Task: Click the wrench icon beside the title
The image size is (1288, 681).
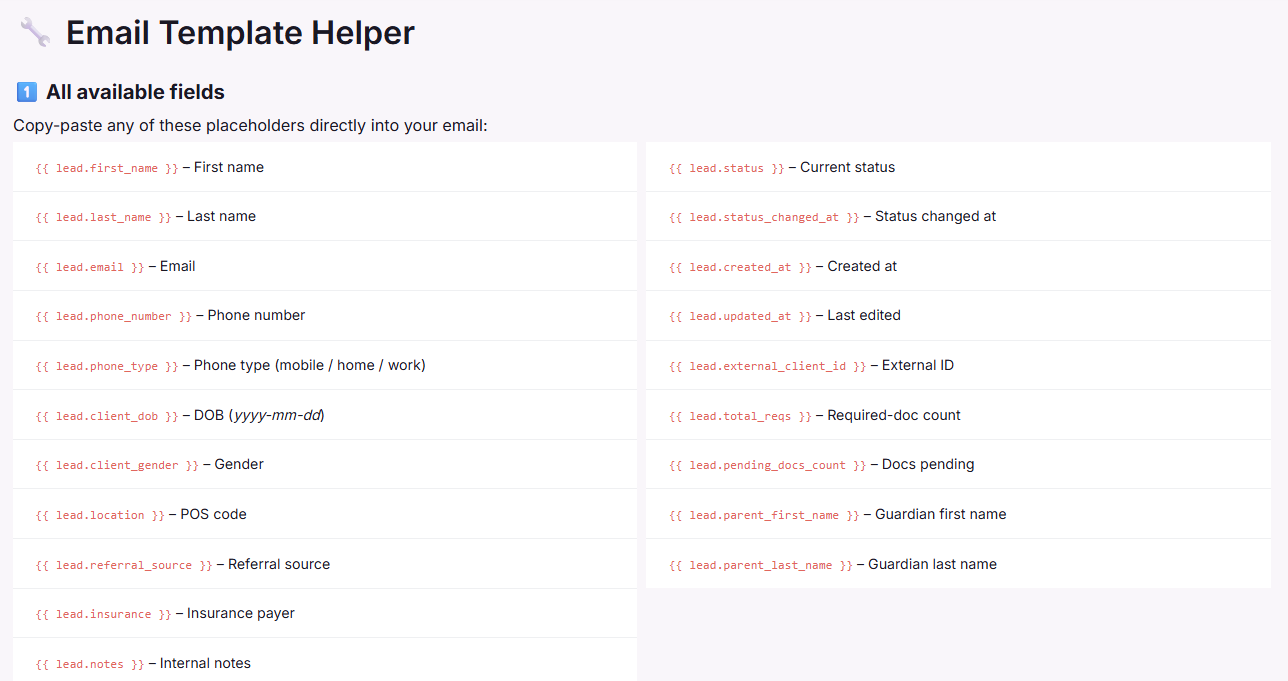Action: (35, 33)
